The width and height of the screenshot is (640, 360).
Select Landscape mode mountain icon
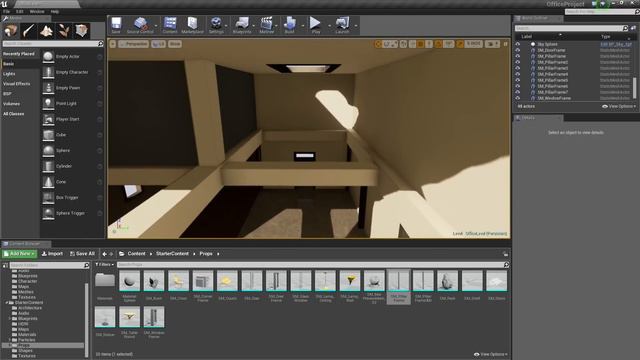(x=46, y=31)
